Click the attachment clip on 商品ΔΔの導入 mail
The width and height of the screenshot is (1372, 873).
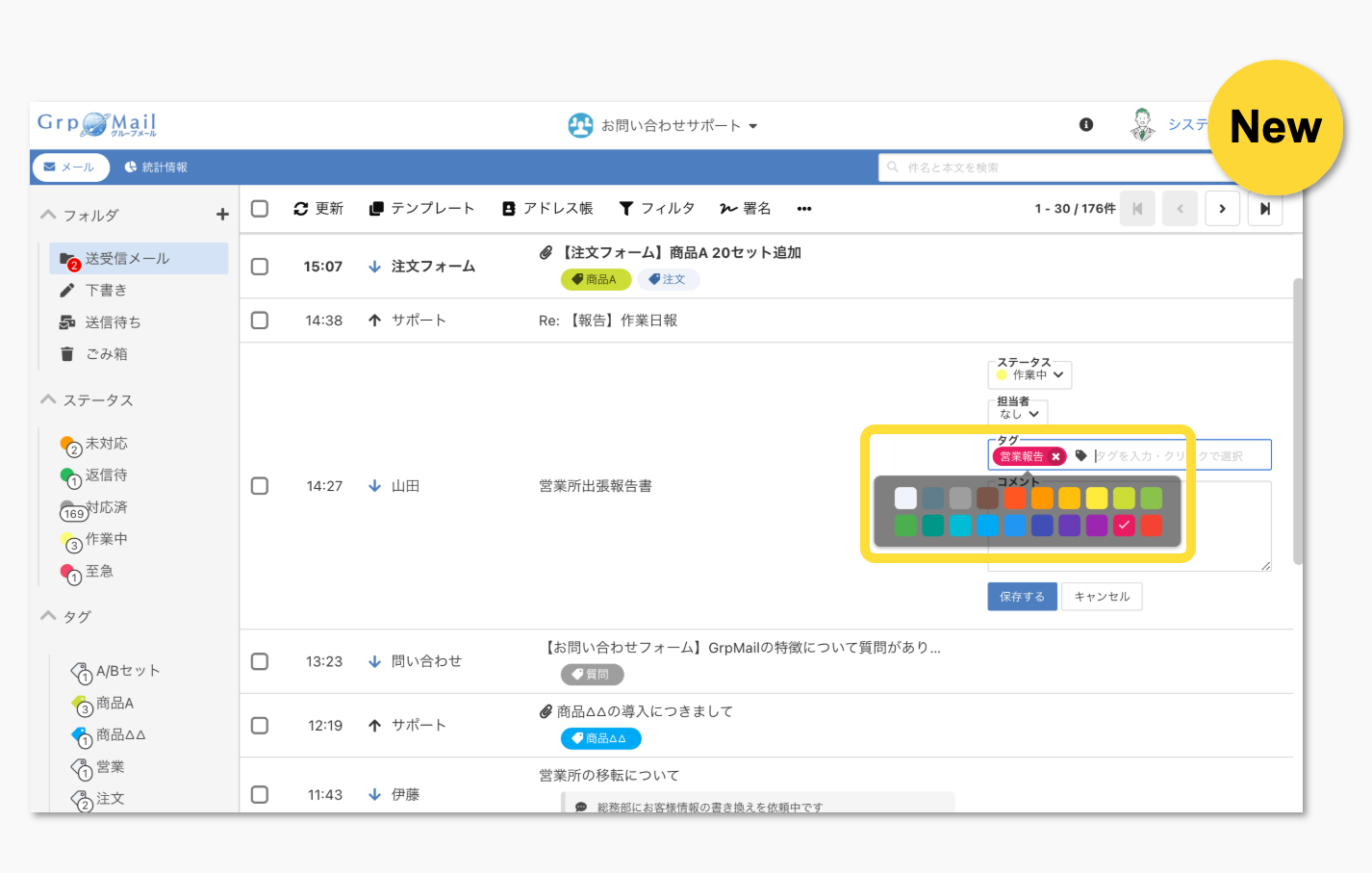[546, 711]
